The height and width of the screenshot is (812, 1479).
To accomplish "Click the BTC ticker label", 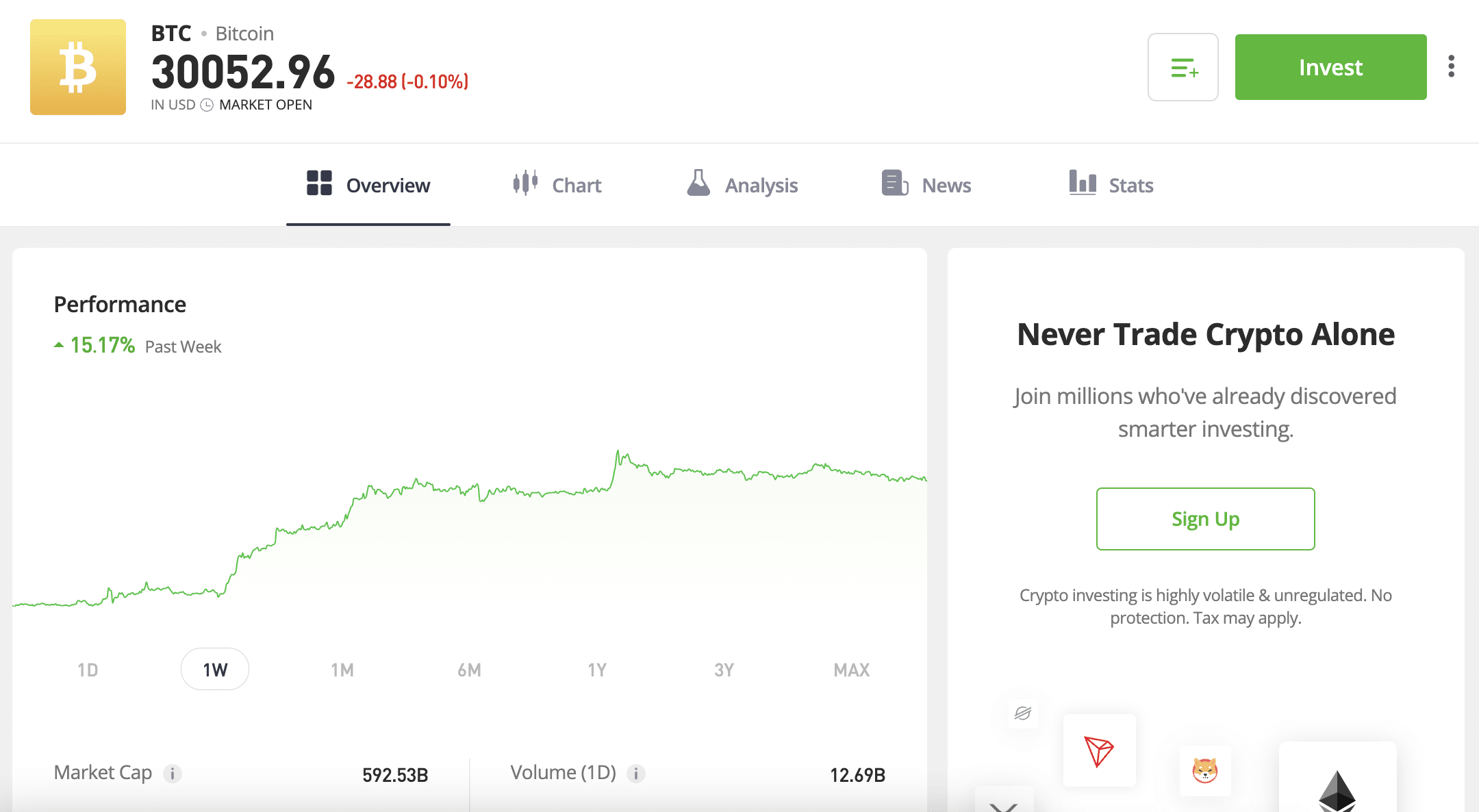I will [171, 34].
